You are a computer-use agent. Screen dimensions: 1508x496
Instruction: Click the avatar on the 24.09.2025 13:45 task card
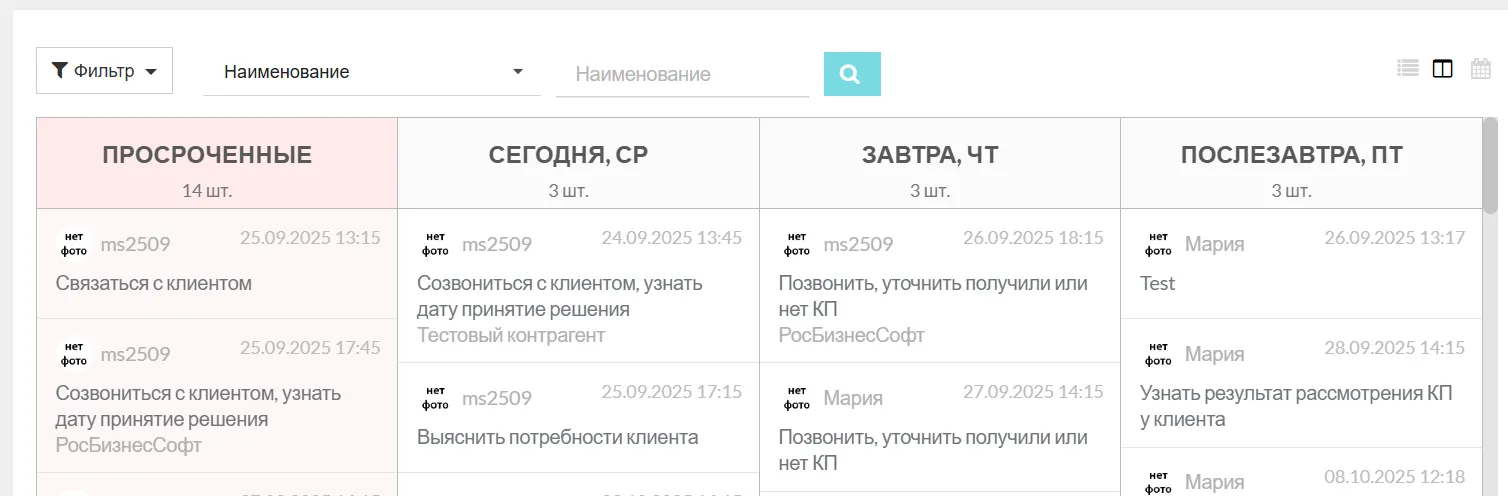point(435,244)
